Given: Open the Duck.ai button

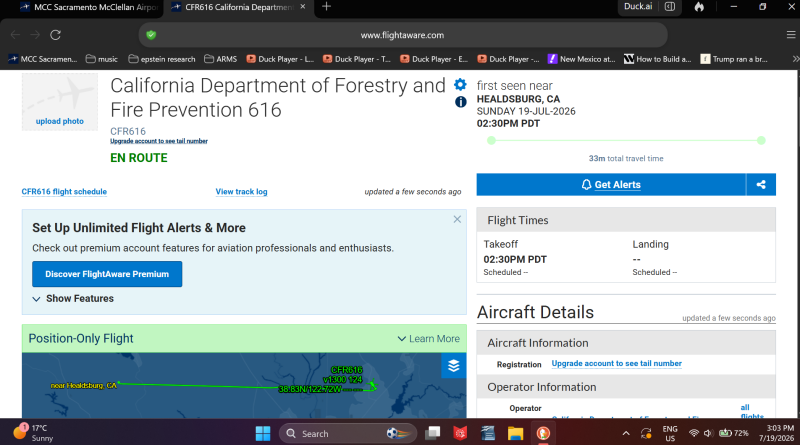Looking at the screenshot, I should pos(638,7).
